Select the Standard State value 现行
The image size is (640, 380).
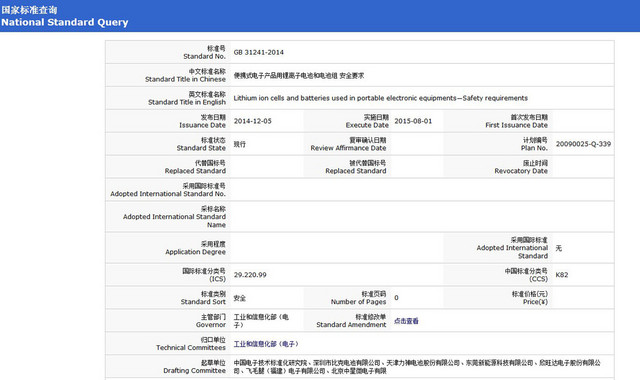point(240,144)
